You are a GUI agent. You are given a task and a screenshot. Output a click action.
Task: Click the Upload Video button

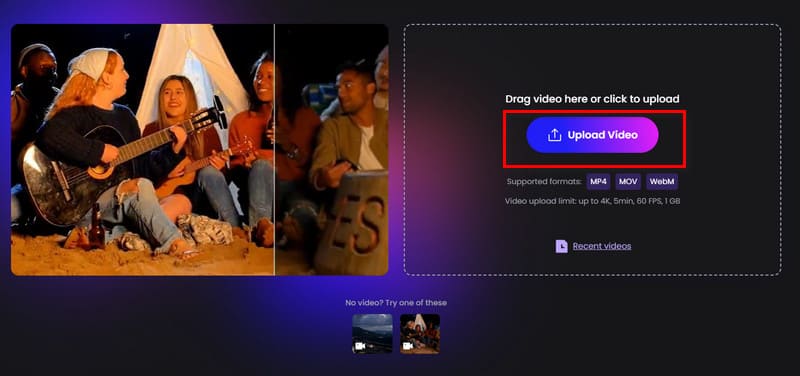[592, 135]
